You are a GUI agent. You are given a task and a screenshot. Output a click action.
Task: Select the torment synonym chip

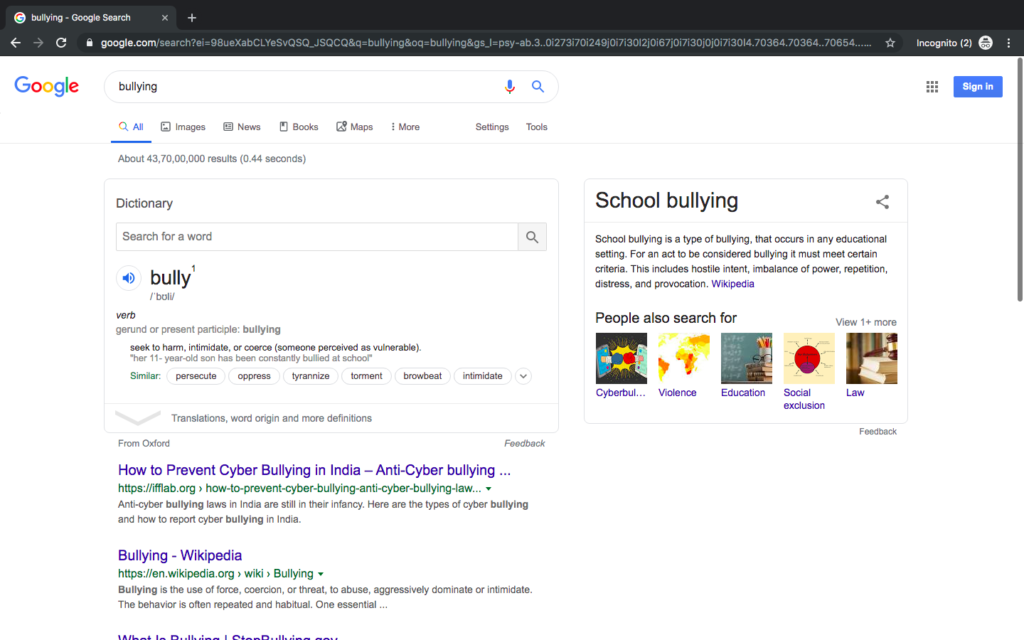click(x=366, y=376)
